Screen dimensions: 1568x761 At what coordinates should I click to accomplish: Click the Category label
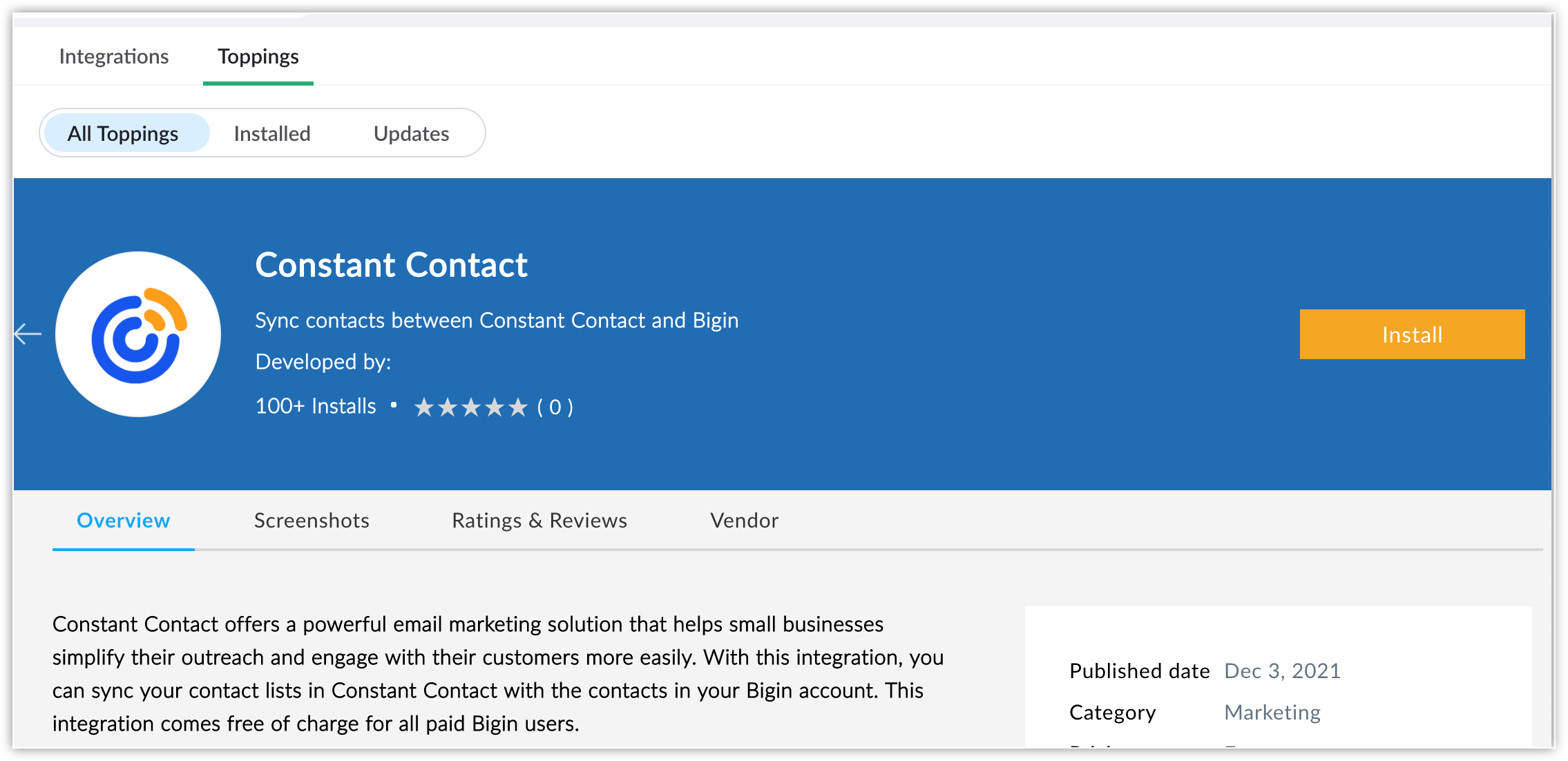[1112, 713]
